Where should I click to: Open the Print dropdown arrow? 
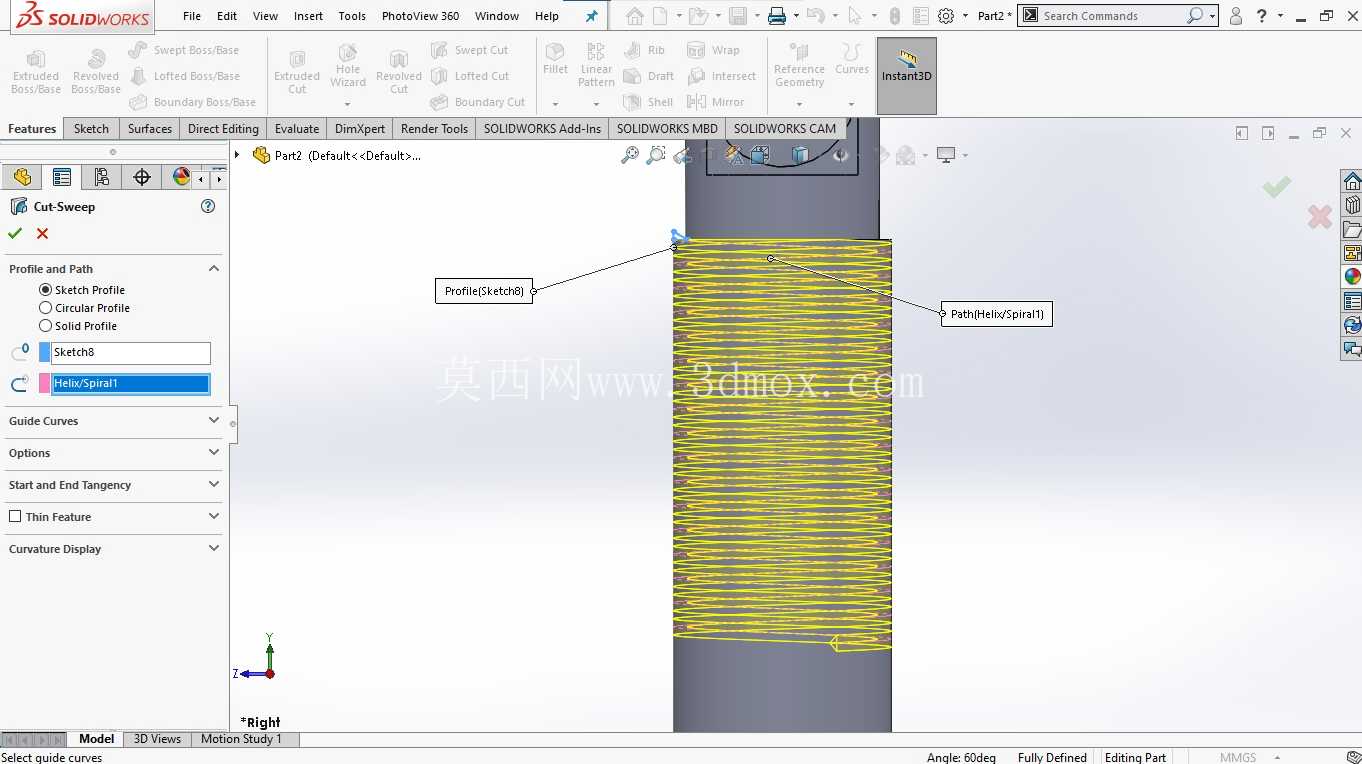point(796,16)
